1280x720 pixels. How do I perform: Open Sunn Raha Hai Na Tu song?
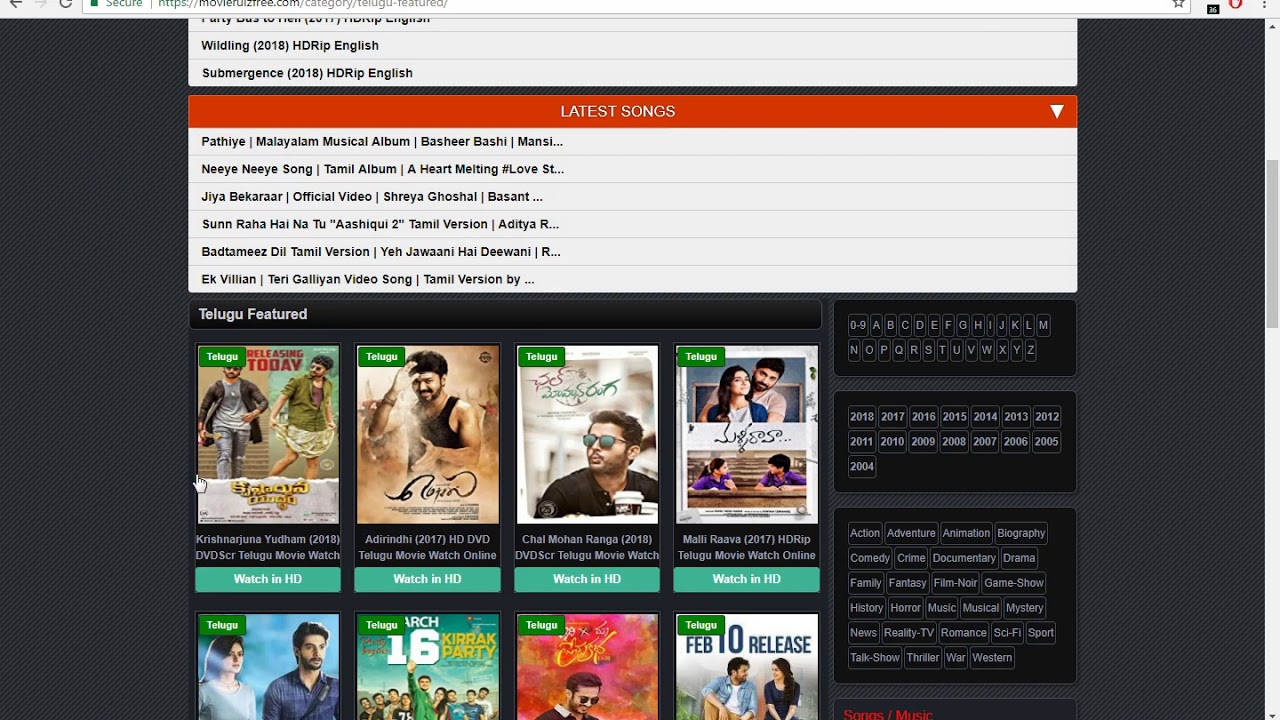pyautogui.click(x=380, y=224)
